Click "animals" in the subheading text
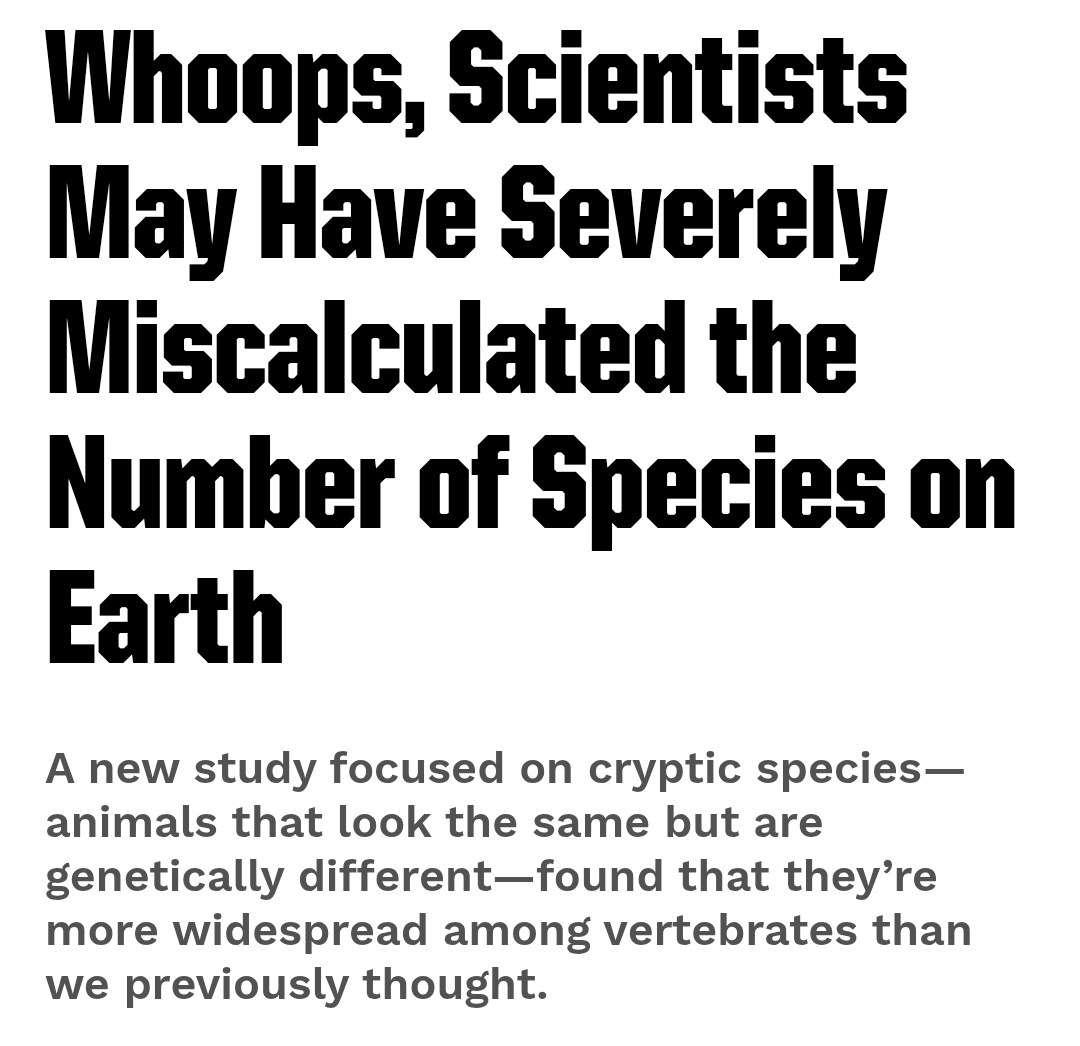This screenshot has height=1046, width=1080. [x=132, y=823]
